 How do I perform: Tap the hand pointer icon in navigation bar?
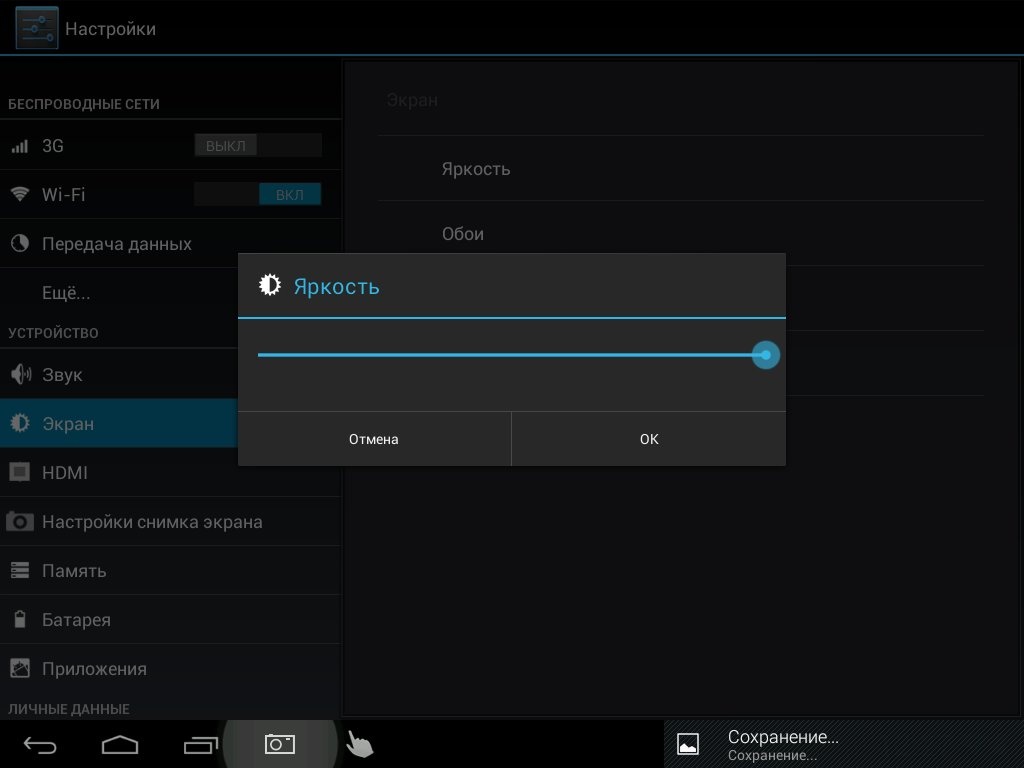point(359,744)
